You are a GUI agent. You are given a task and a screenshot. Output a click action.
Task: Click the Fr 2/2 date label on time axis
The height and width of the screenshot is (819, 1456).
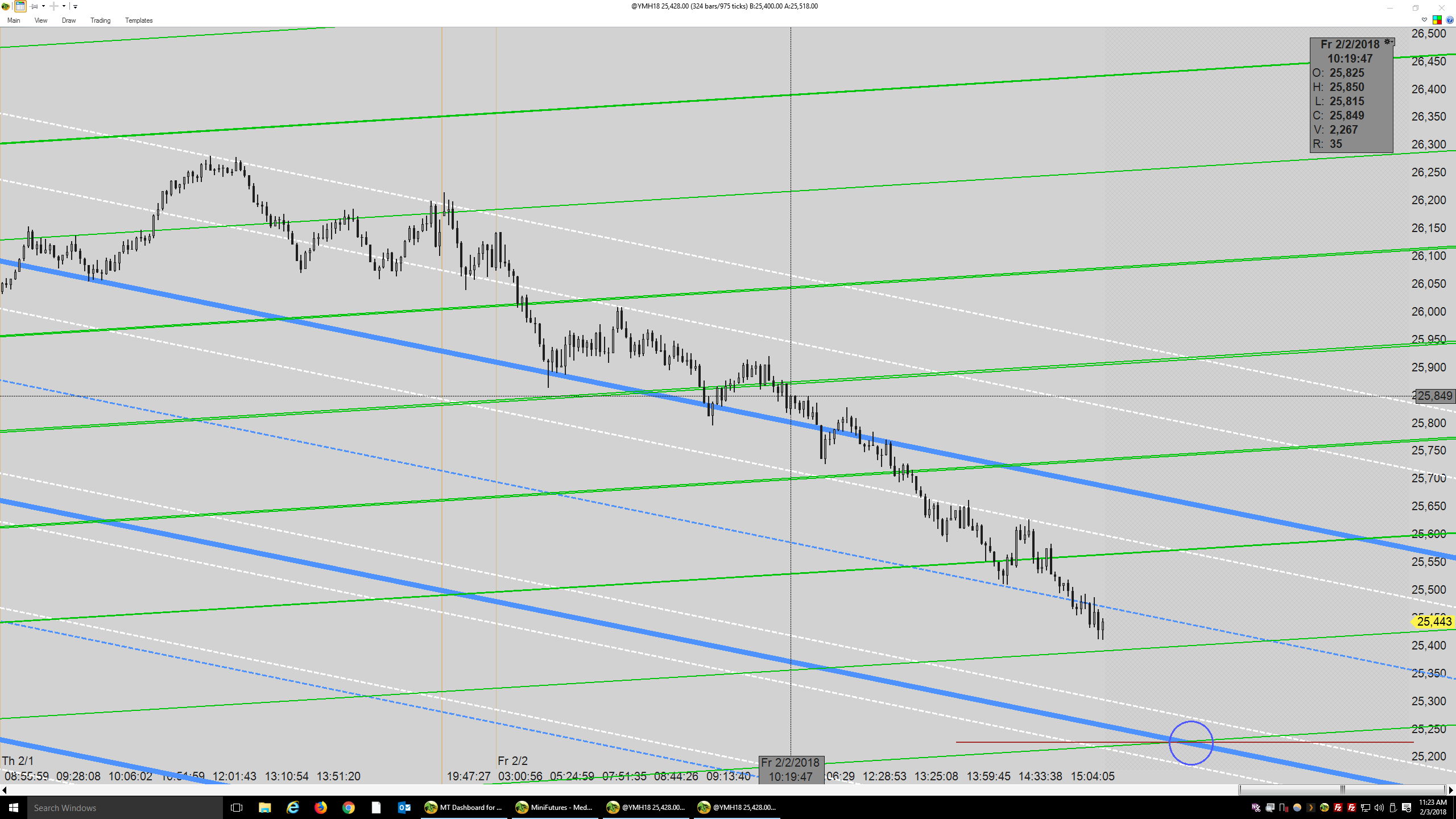pos(512,760)
